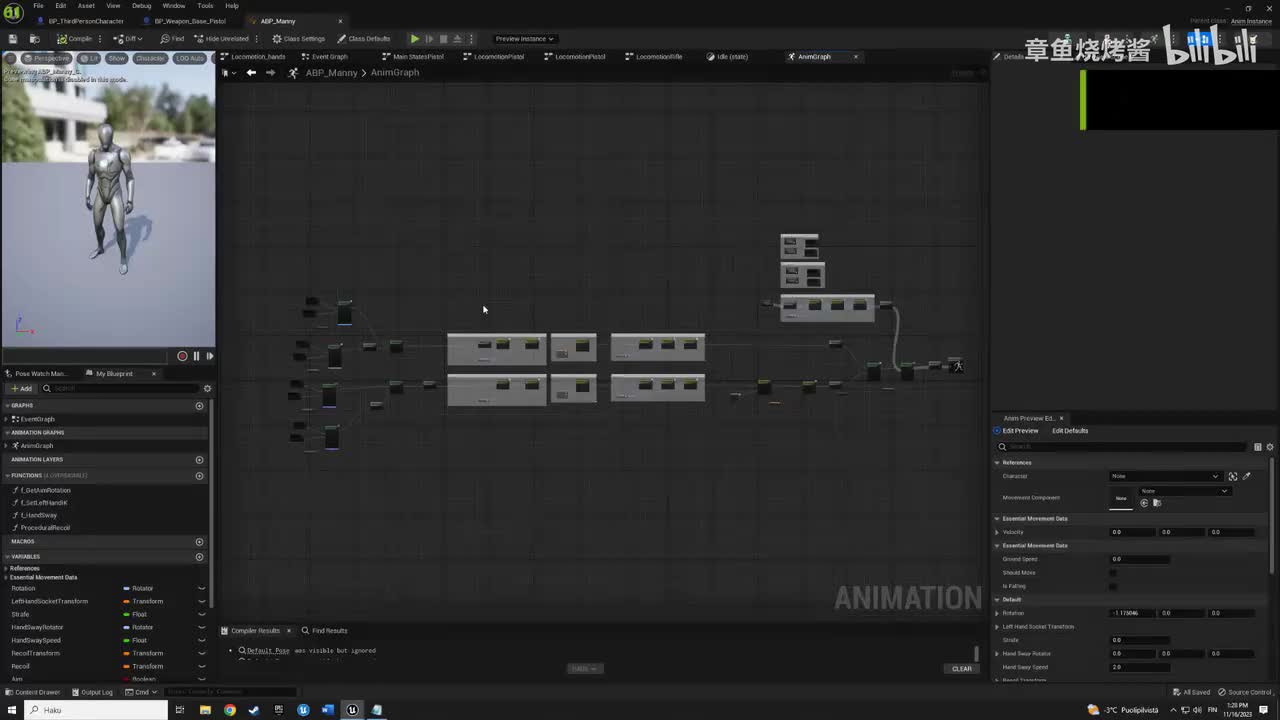The height and width of the screenshot is (720, 1280).
Task: Pause the preview animation playback
Action: point(196,356)
